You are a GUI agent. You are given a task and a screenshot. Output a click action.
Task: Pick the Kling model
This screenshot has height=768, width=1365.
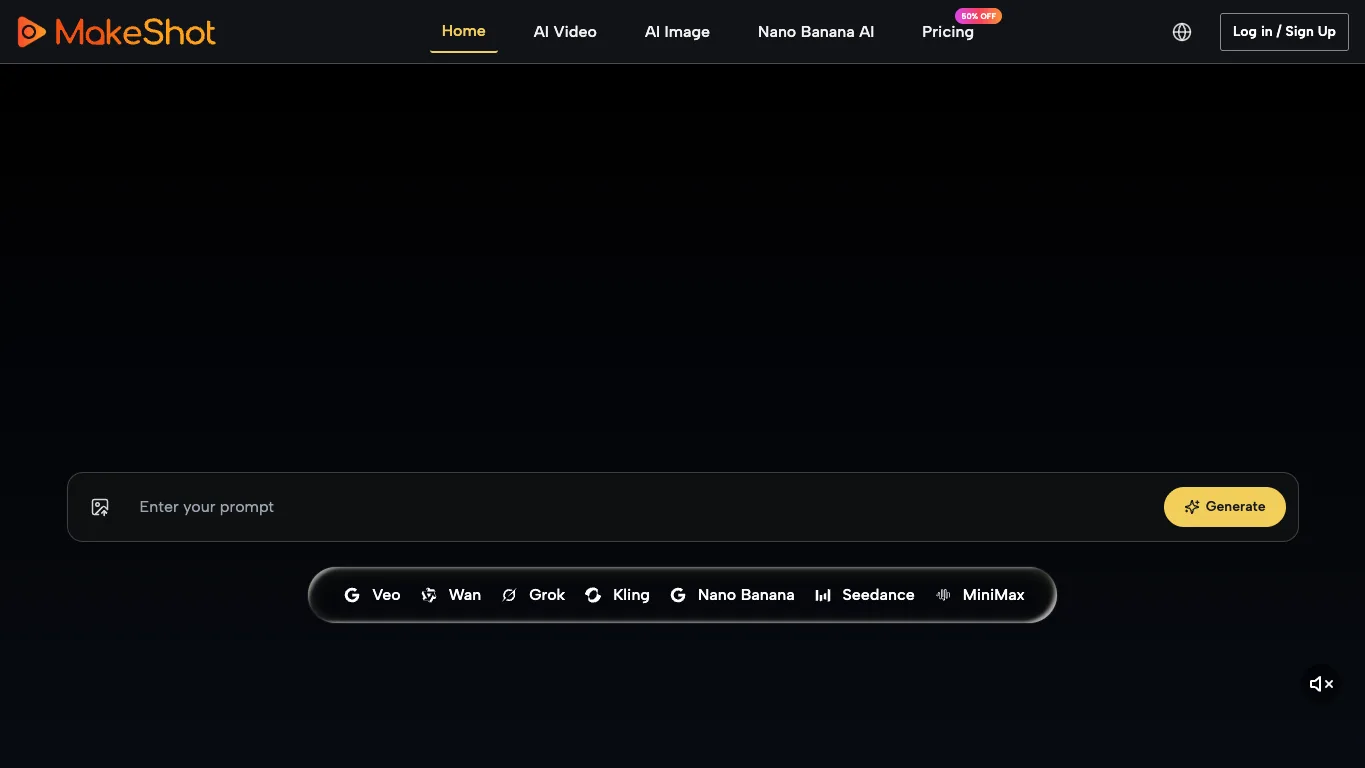click(617, 595)
